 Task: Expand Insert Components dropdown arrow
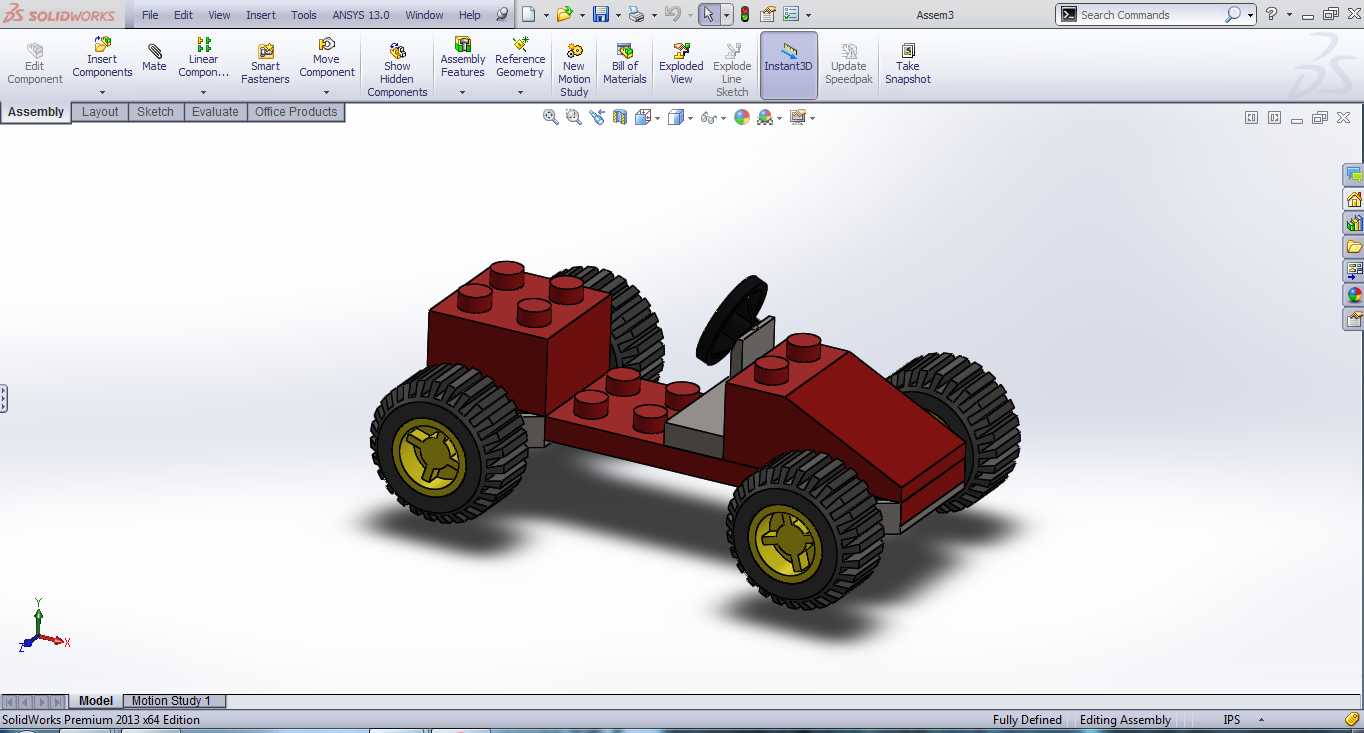click(x=102, y=93)
